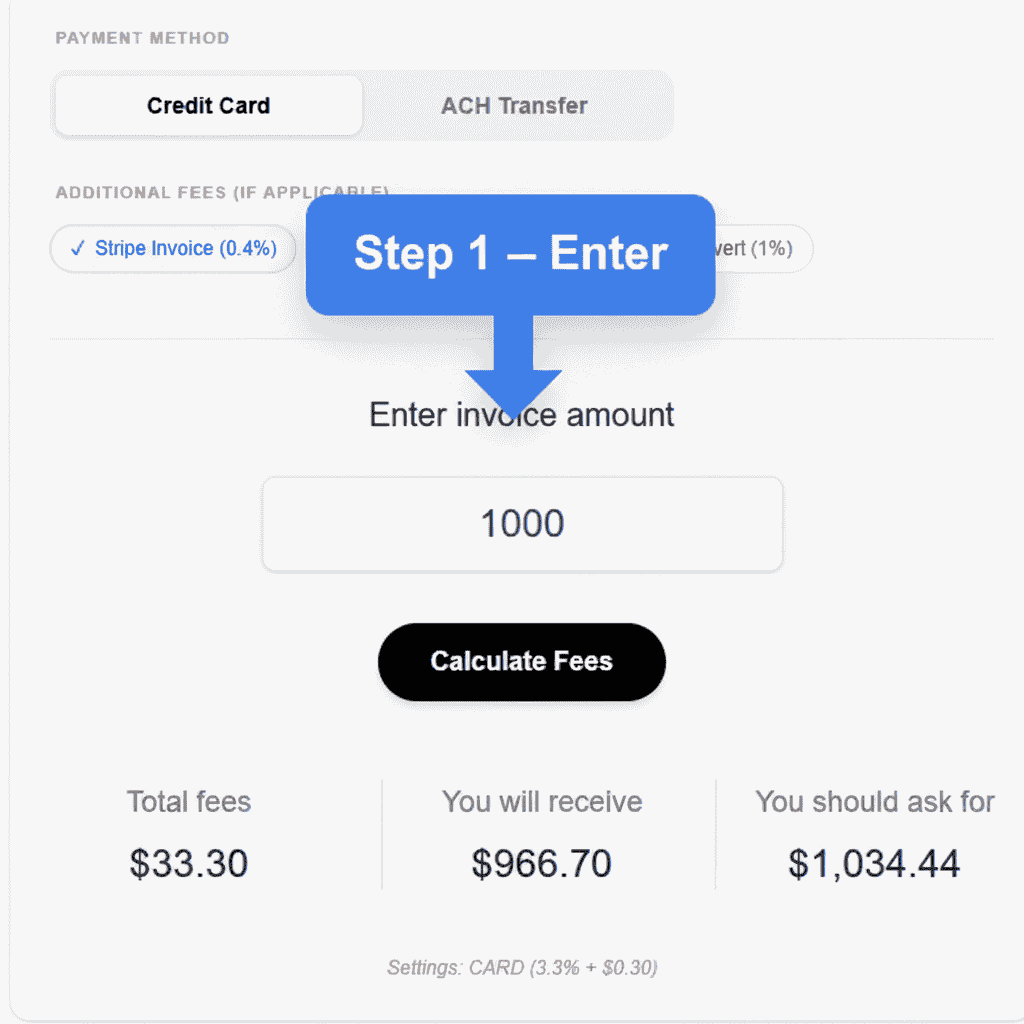This screenshot has height=1024, width=1024.
Task: Select the $966.70 received amount
Action: pyautogui.click(x=542, y=863)
